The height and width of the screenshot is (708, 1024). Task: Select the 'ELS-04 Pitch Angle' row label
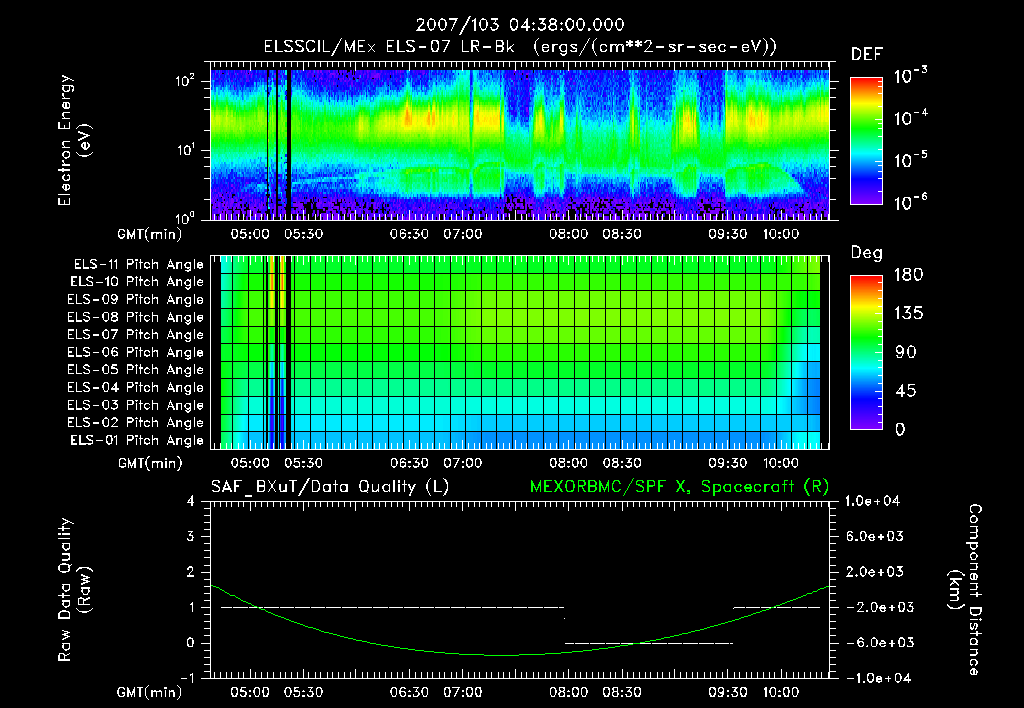pyautogui.click(x=136, y=388)
